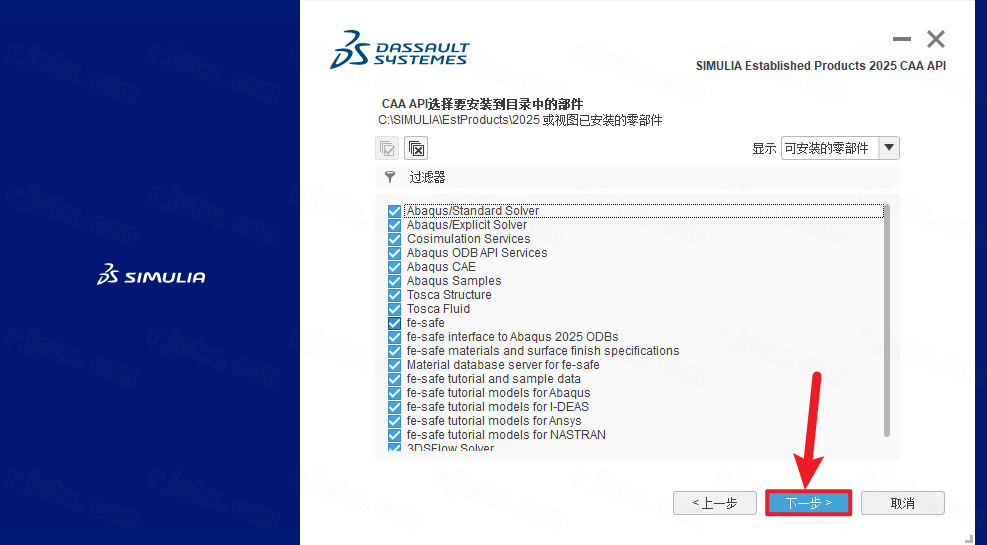Toggle fe-safe tutorial models for Abaqus checkbox
Image resolution: width=987 pixels, height=545 pixels.
point(395,393)
